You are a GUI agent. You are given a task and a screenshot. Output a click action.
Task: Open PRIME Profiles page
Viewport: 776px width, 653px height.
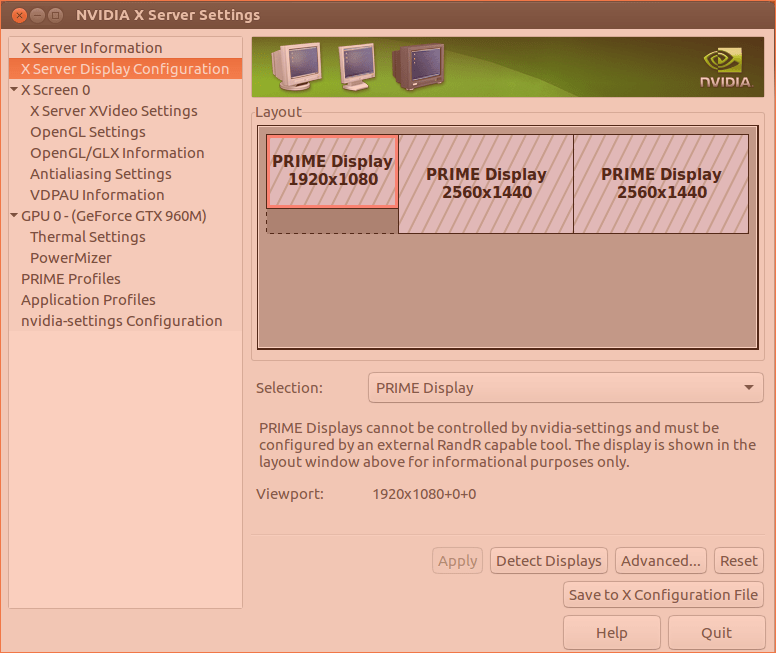pos(71,279)
